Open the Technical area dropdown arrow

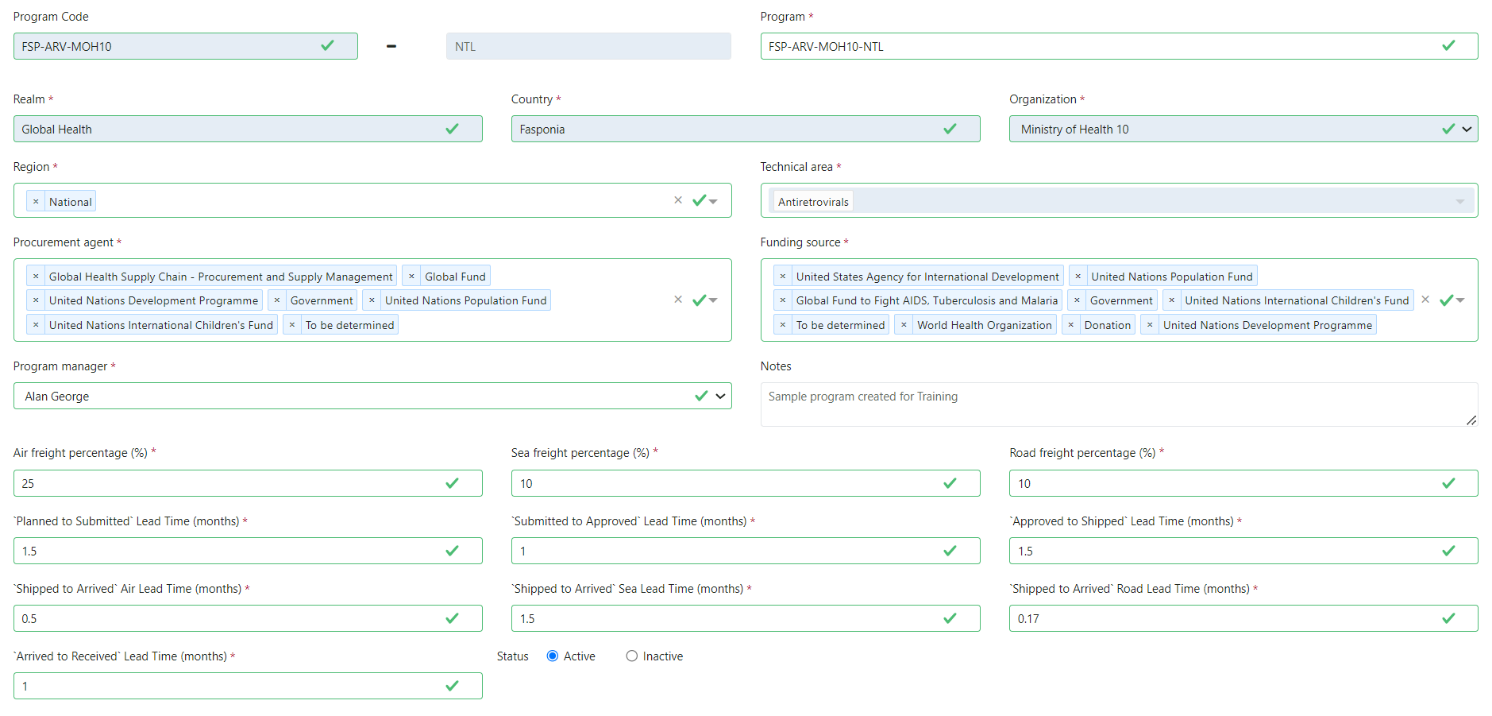click(x=1461, y=202)
